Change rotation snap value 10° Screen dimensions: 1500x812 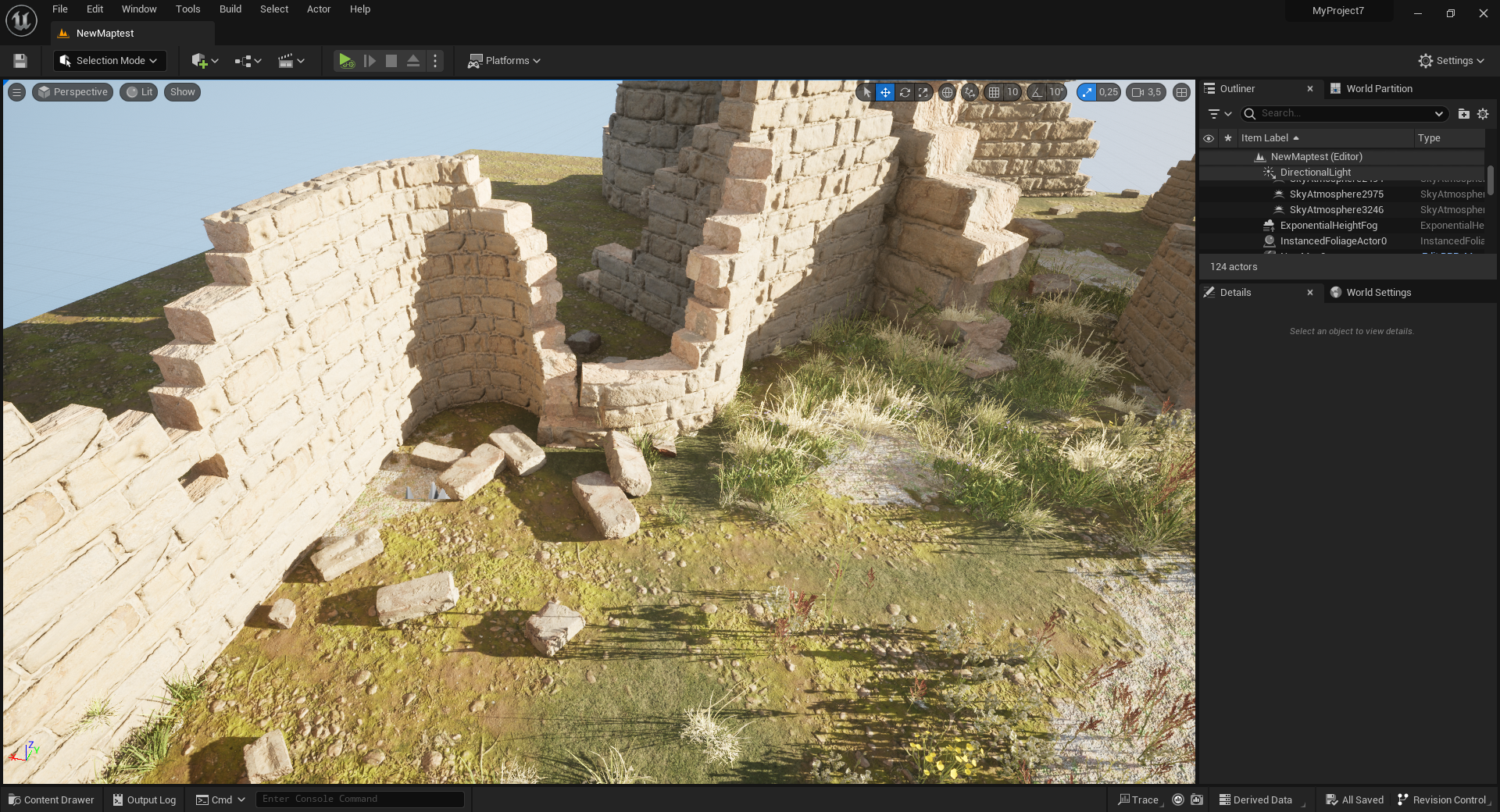pos(1056,92)
